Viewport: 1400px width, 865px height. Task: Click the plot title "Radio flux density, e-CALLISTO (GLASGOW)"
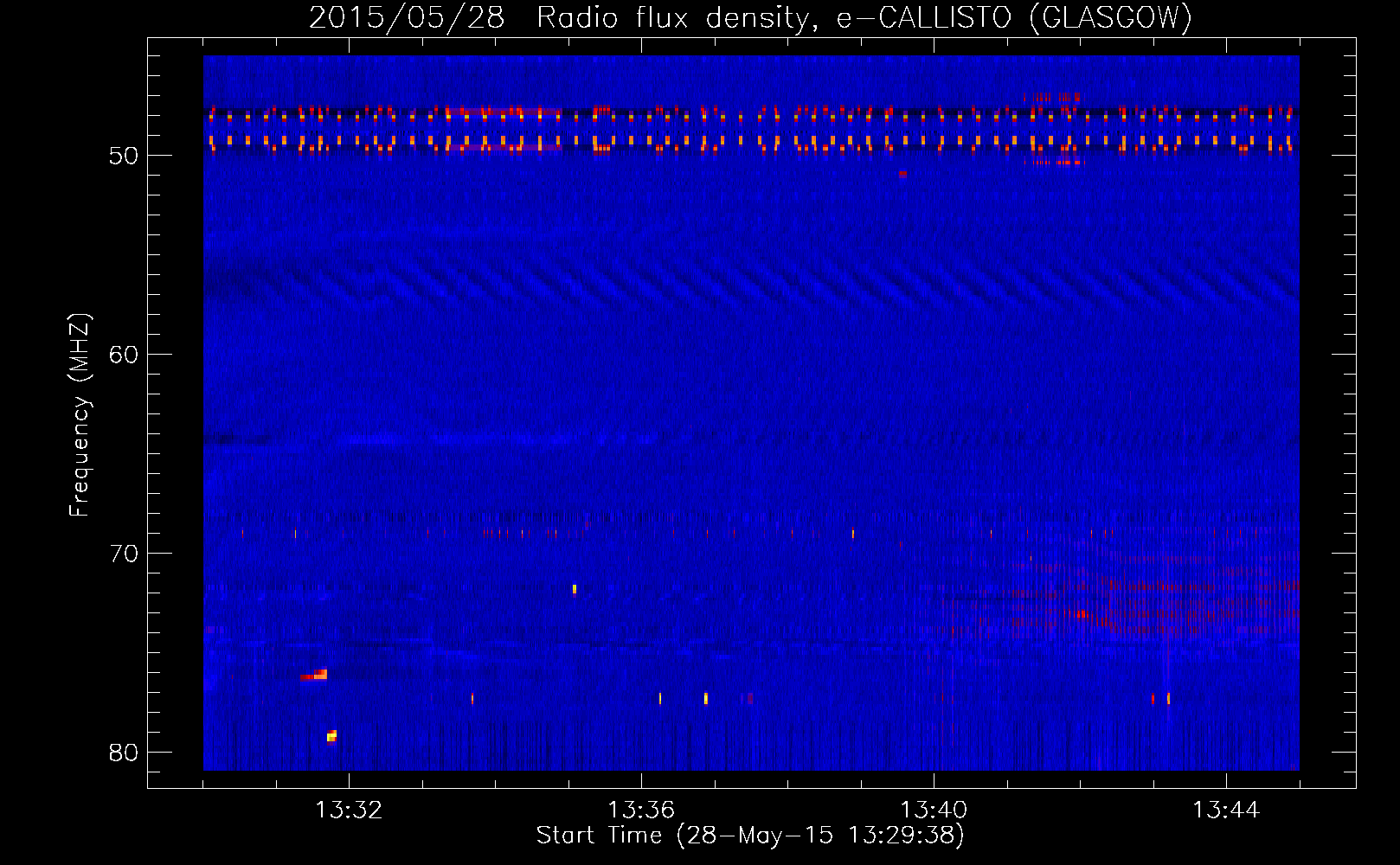[x=864, y=17]
